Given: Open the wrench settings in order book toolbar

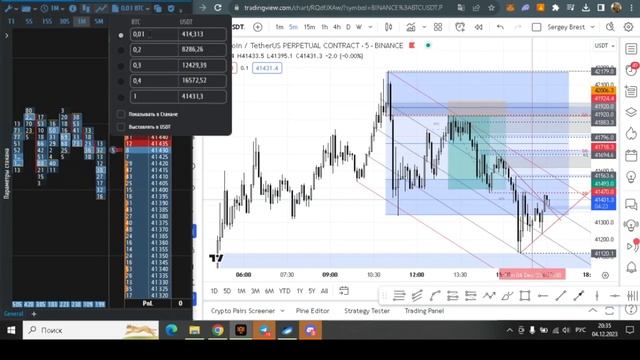Looking at the screenshot, I should click(8, 8).
